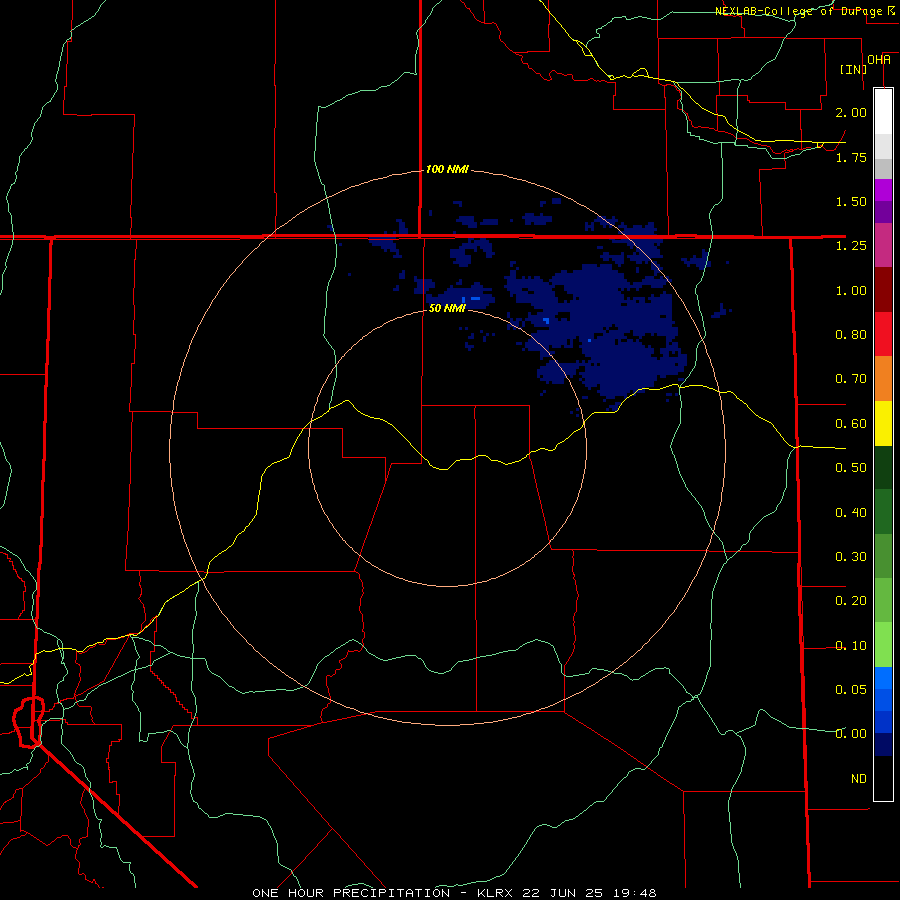Viewport: 900px width, 900px height.
Task: Click the white swatch at top of legend
Action: (883, 111)
